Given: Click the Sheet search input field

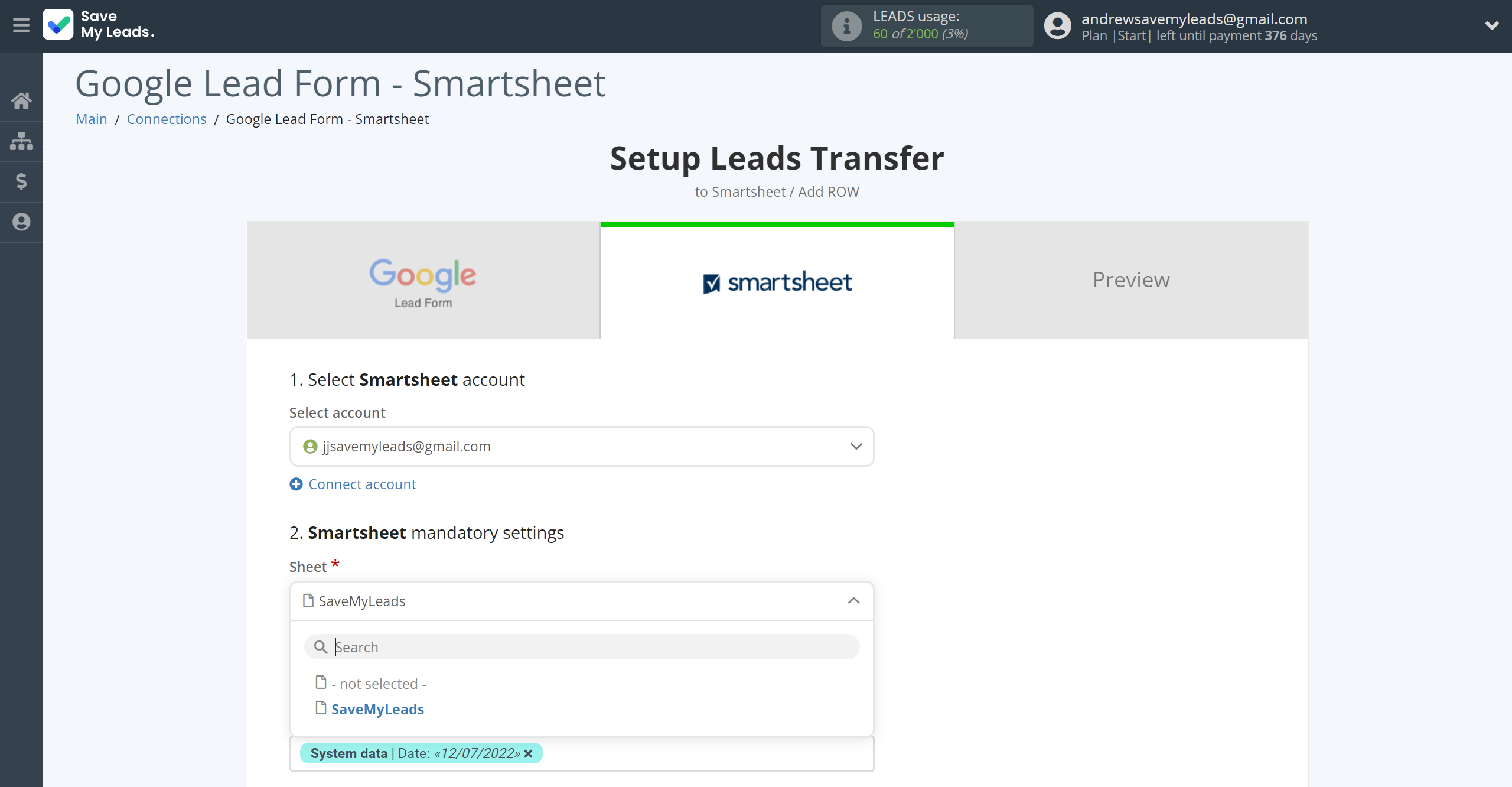Looking at the screenshot, I should tap(582, 647).
